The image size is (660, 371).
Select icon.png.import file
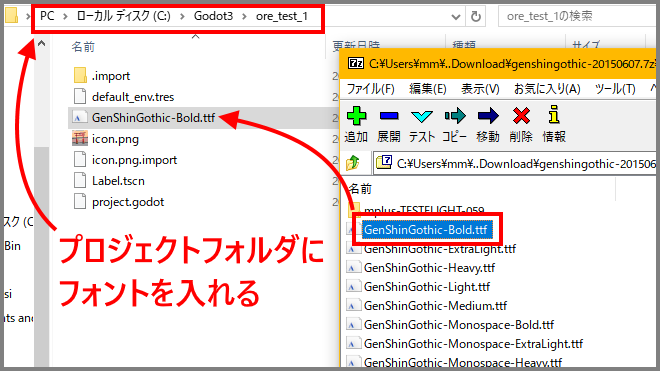[134, 160]
